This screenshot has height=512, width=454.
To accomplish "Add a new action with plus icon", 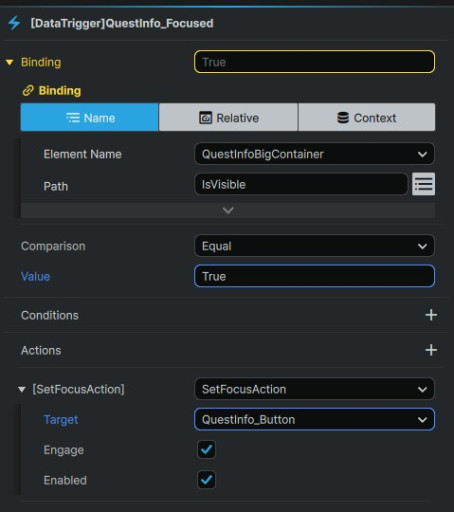I will pyautogui.click(x=431, y=350).
